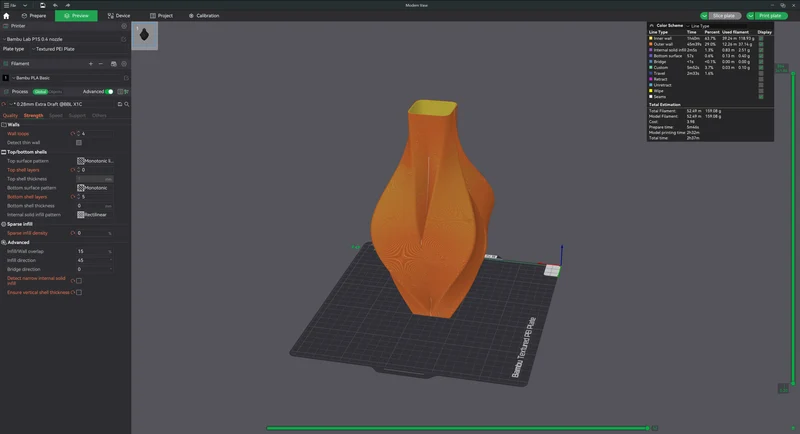
Task: Open Top surface pattern dropdown
Action: tap(95, 161)
